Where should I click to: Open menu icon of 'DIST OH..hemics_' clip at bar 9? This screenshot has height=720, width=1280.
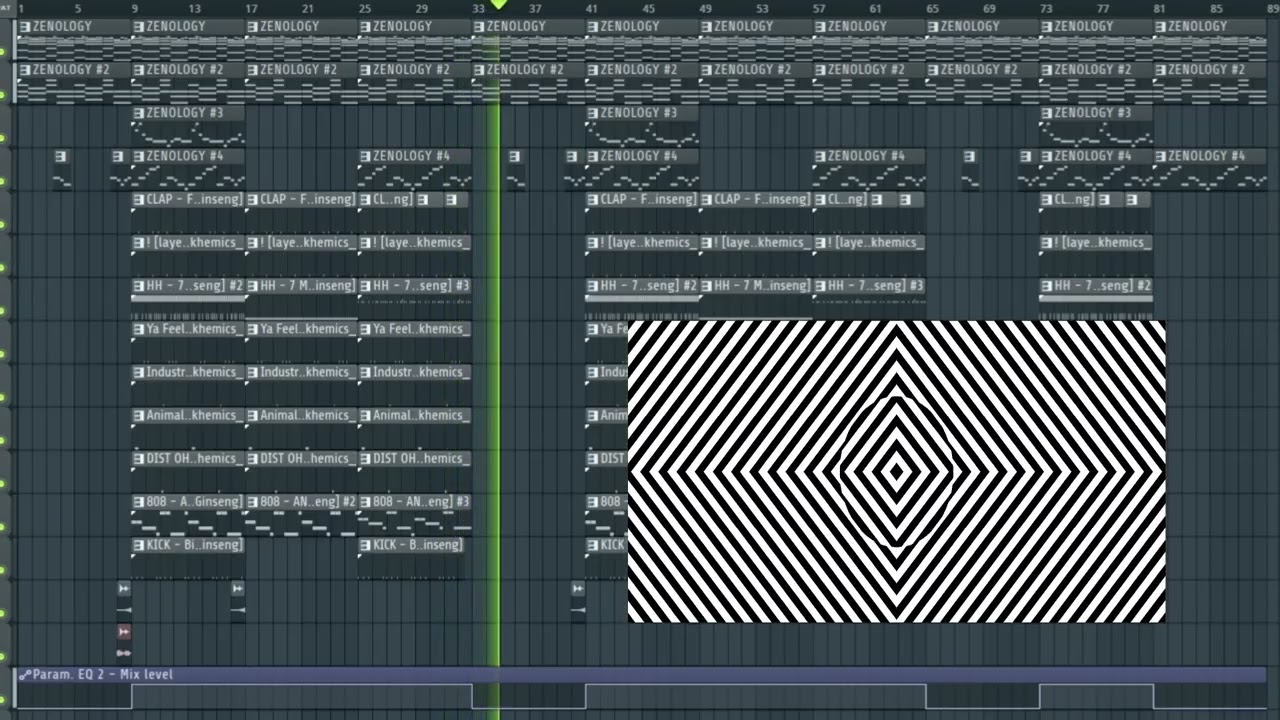point(139,458)
